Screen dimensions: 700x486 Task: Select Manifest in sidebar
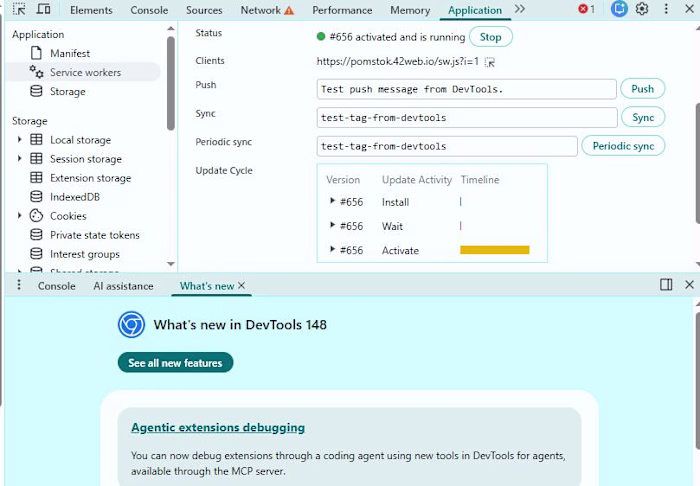point(70,53)
